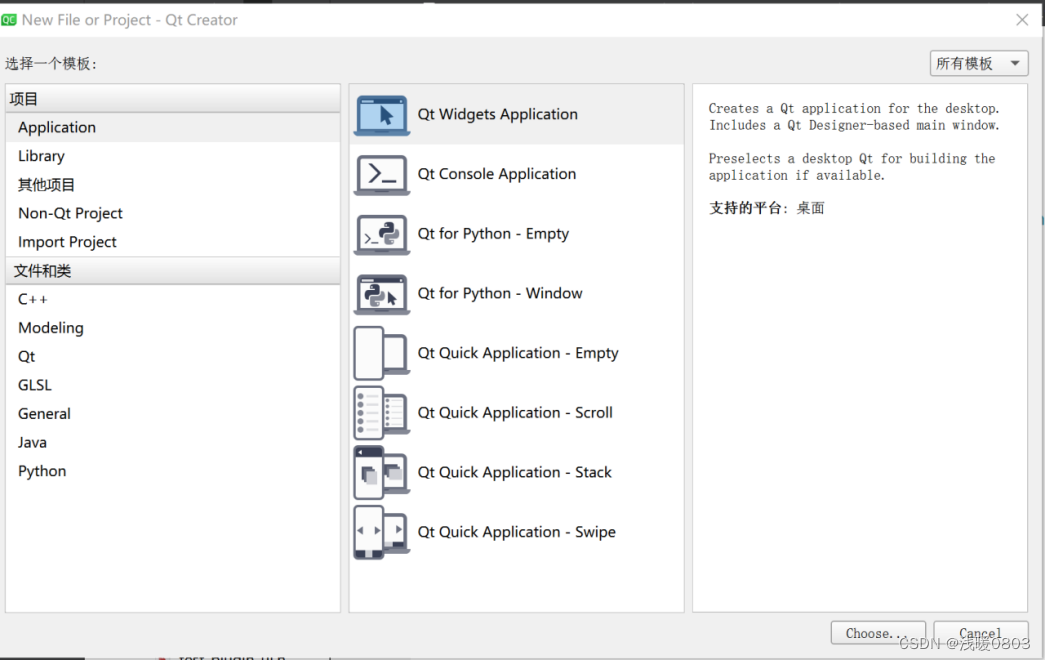This screenshot has width=1045, height=660.
Task: Select Qt Quick Application - Swipe template
Action: coord(516,532)
